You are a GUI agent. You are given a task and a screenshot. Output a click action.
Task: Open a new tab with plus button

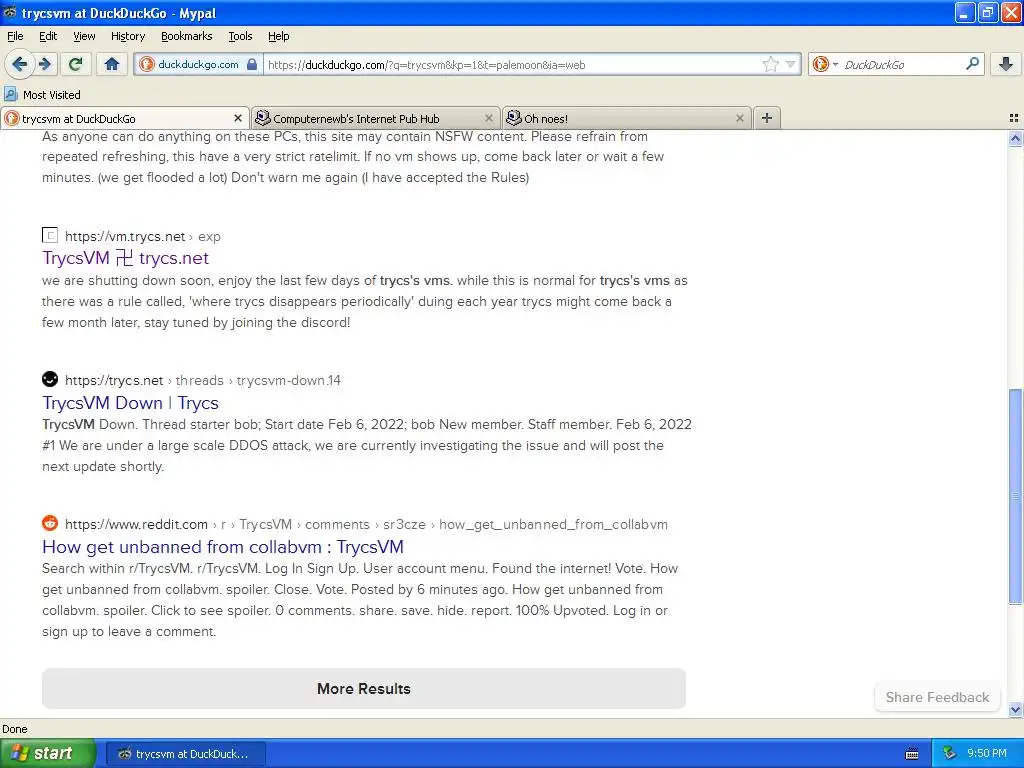tap(767, 118)
